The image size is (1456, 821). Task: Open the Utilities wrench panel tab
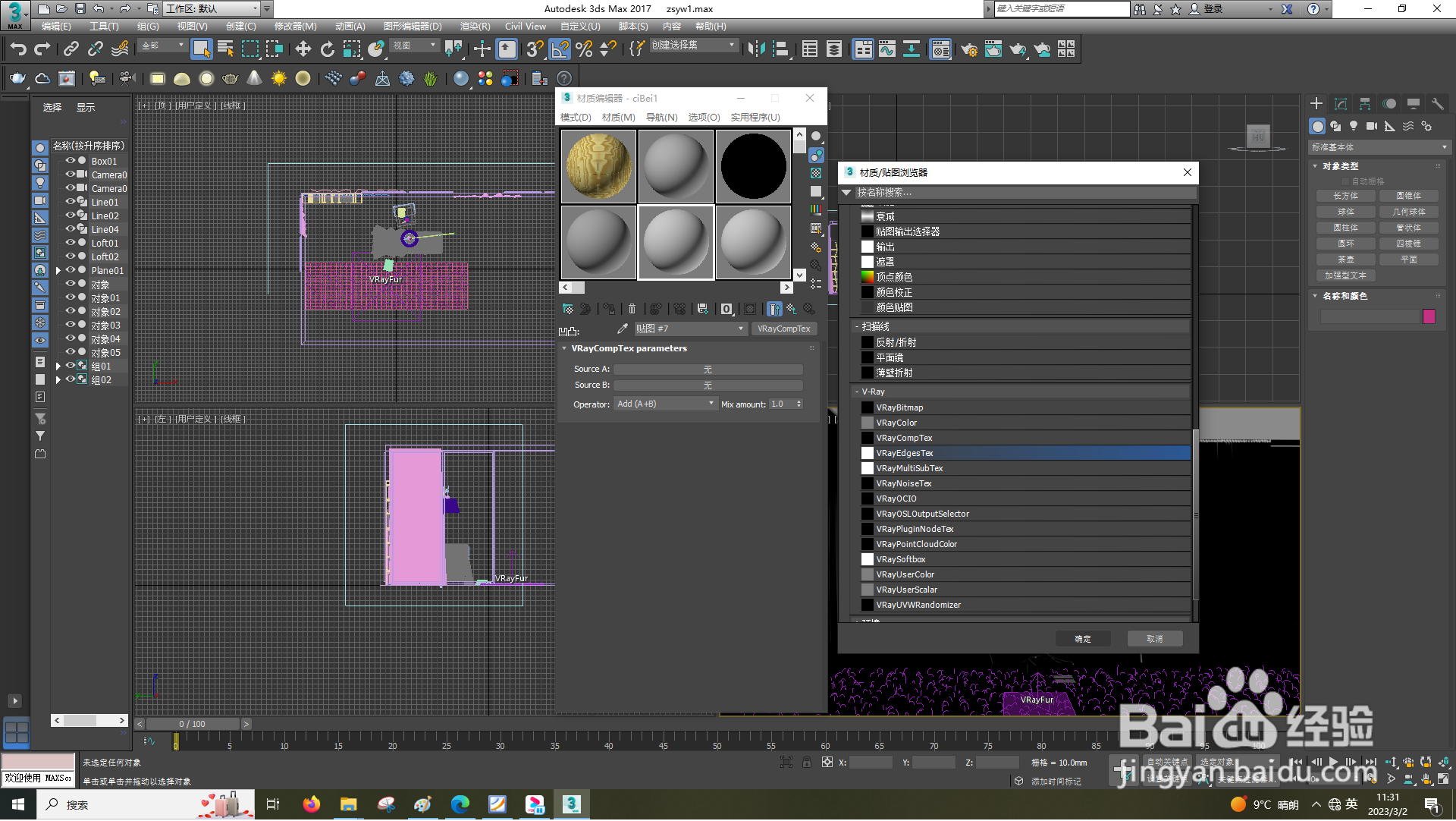point(1438,104)
